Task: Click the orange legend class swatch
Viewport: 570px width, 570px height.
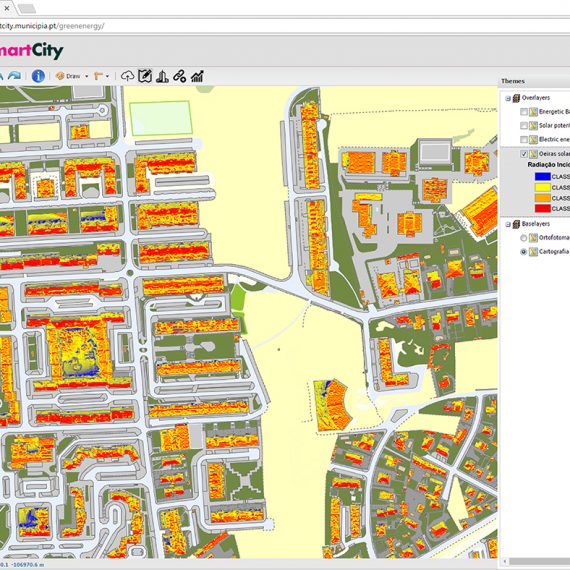Action: 542,198
